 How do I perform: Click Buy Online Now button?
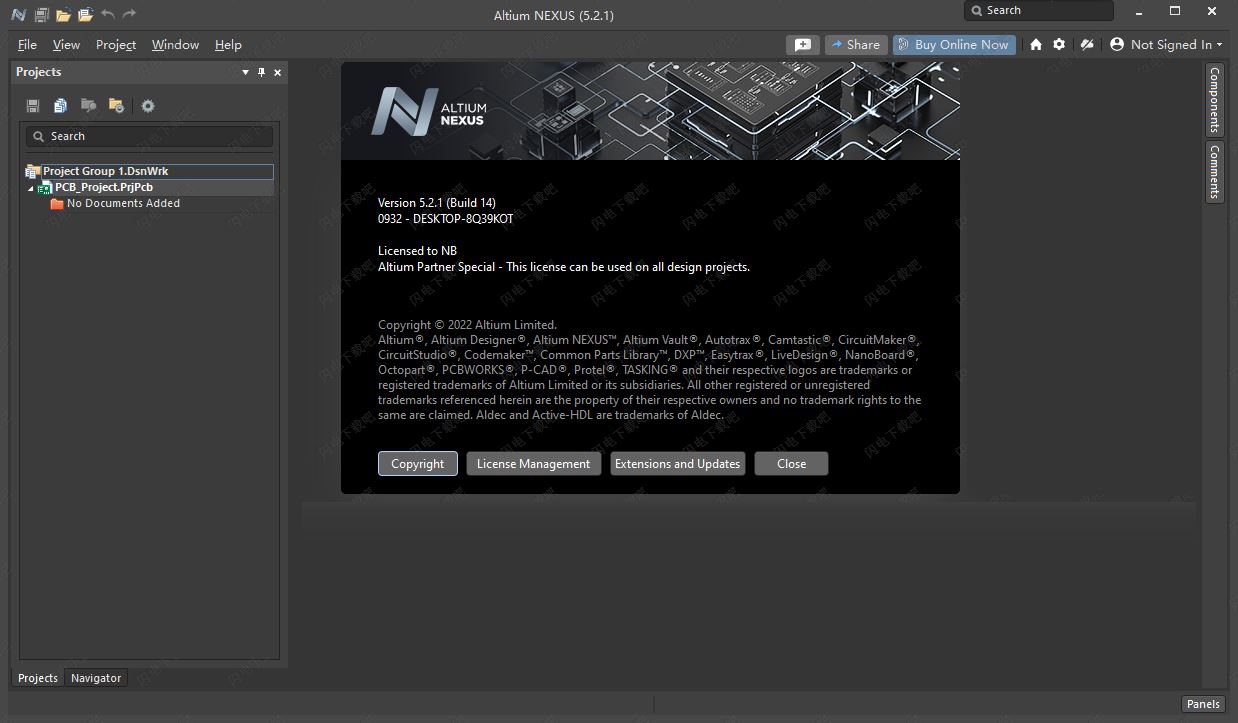[x=954, y=45]
